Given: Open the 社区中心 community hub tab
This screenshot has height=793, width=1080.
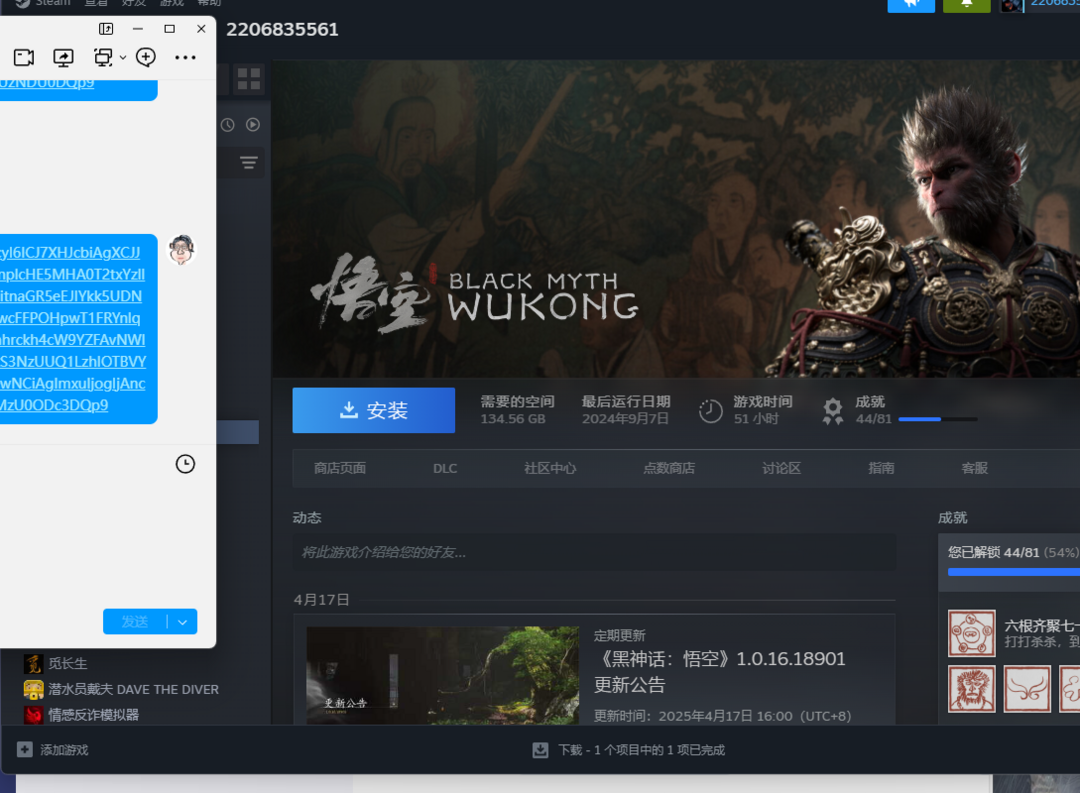Looking at the screenshot, I should coord(550,468).
